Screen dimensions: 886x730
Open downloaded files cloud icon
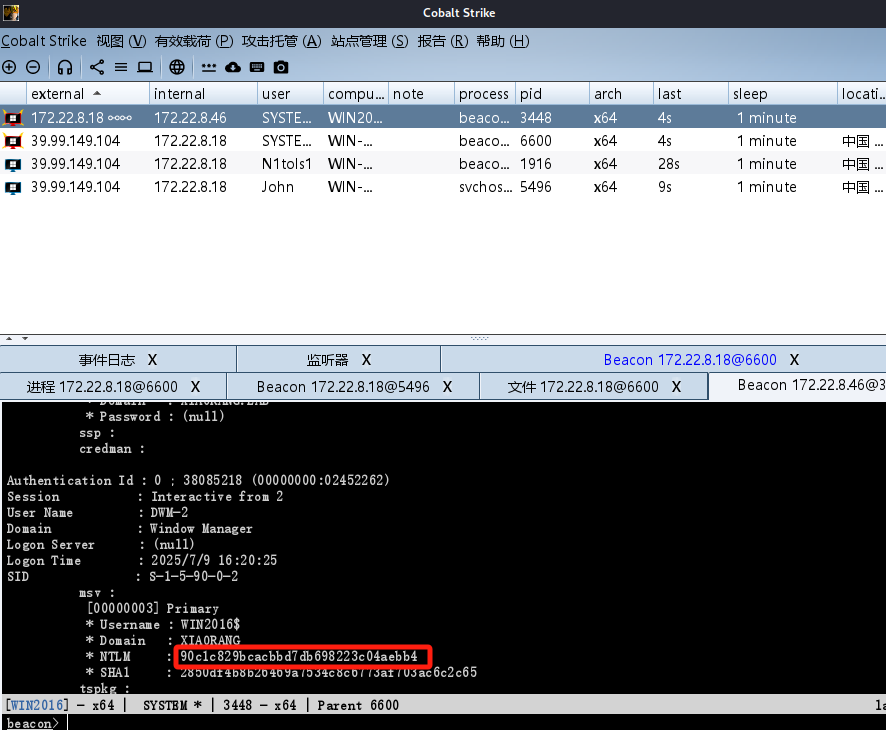[x=233, y=67]
